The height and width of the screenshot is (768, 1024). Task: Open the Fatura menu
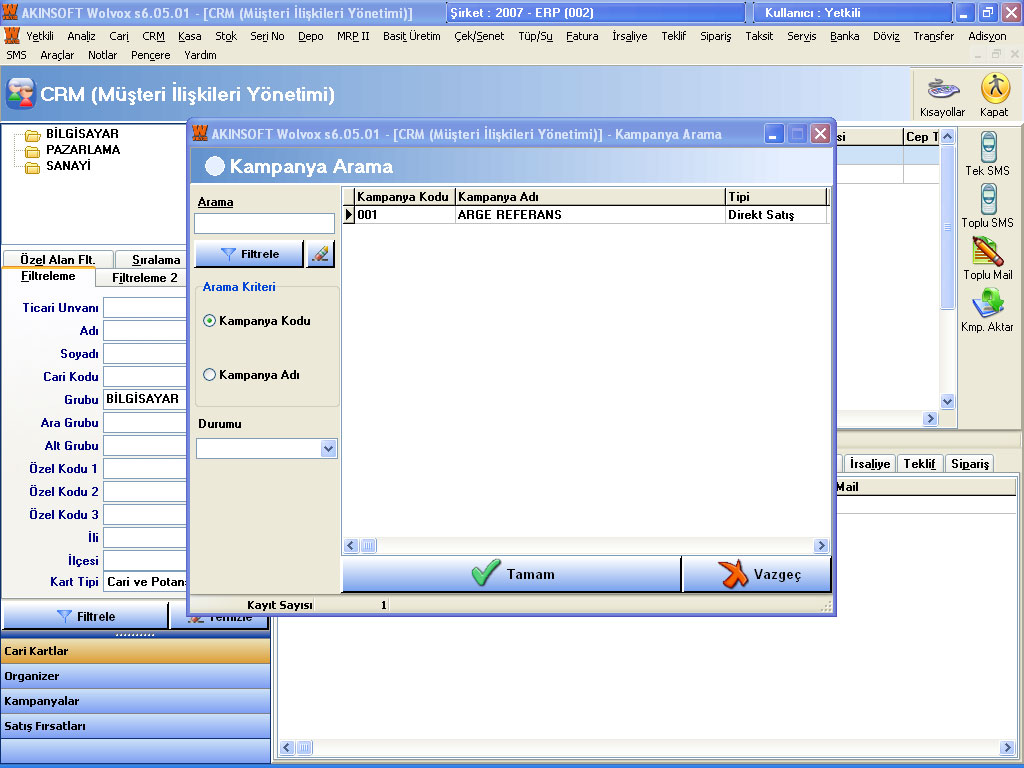(582, 36)
